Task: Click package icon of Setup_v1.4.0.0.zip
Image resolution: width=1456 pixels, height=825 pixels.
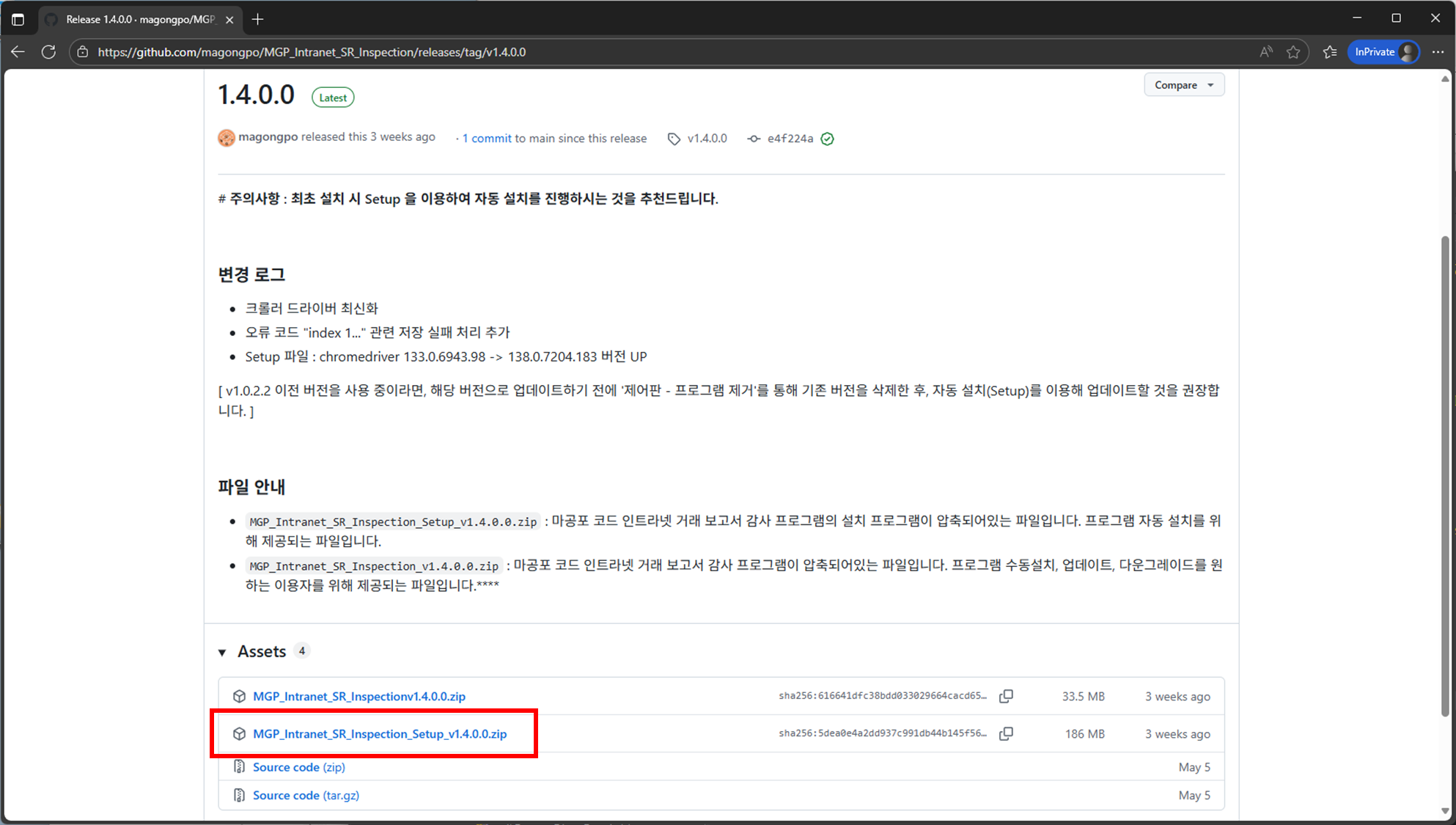Action: (239, 733)
